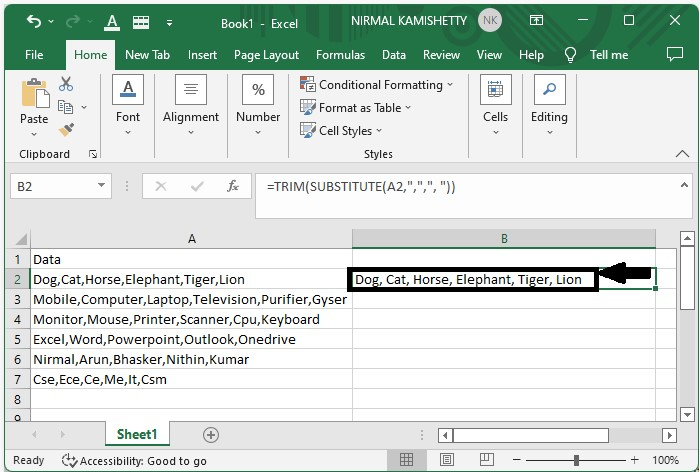Click Accessibility: Good to go status
The height and width of the screenshot is (472, 700).
[134, 460]
